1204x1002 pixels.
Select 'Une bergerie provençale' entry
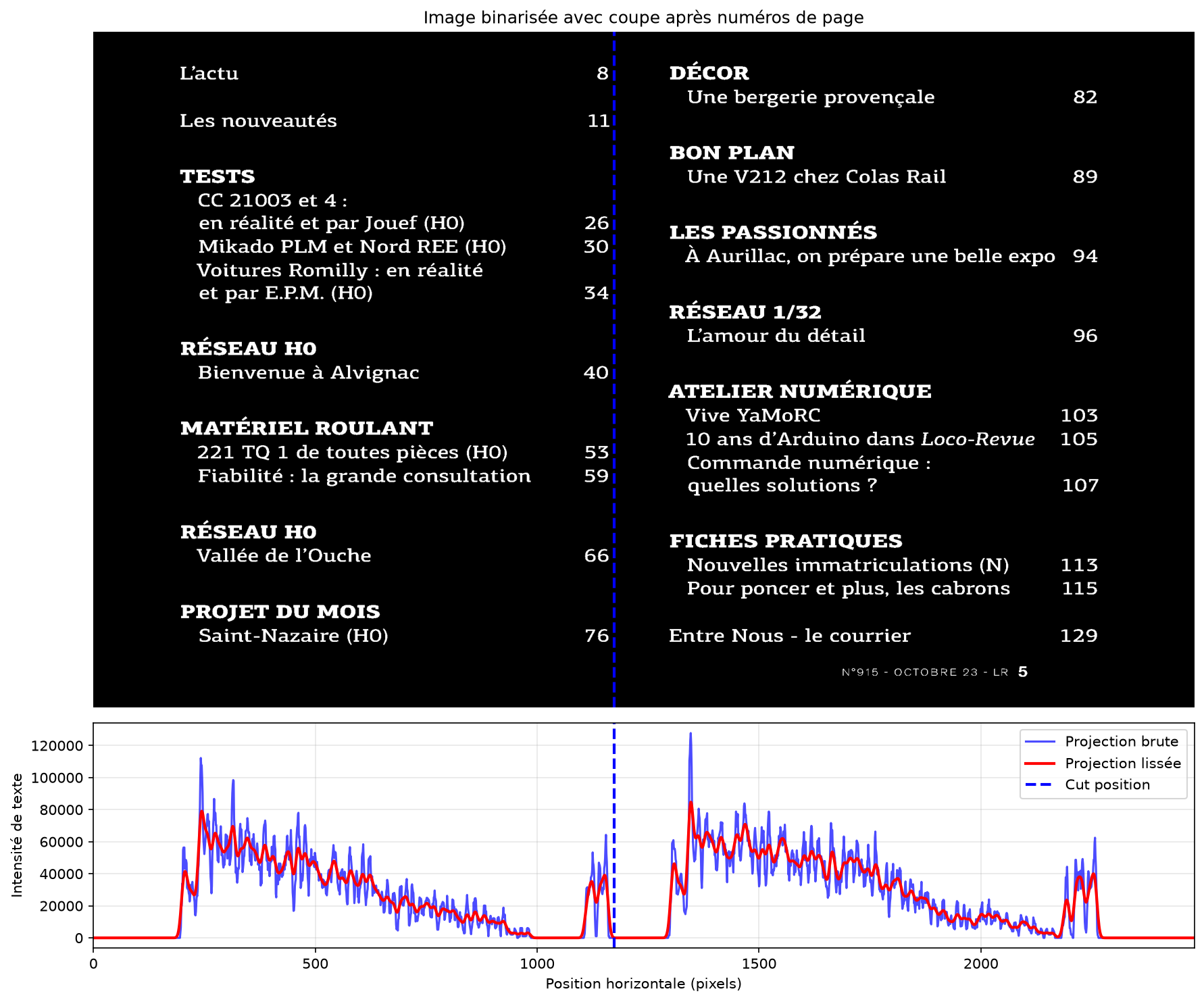[x=811, y=97]
